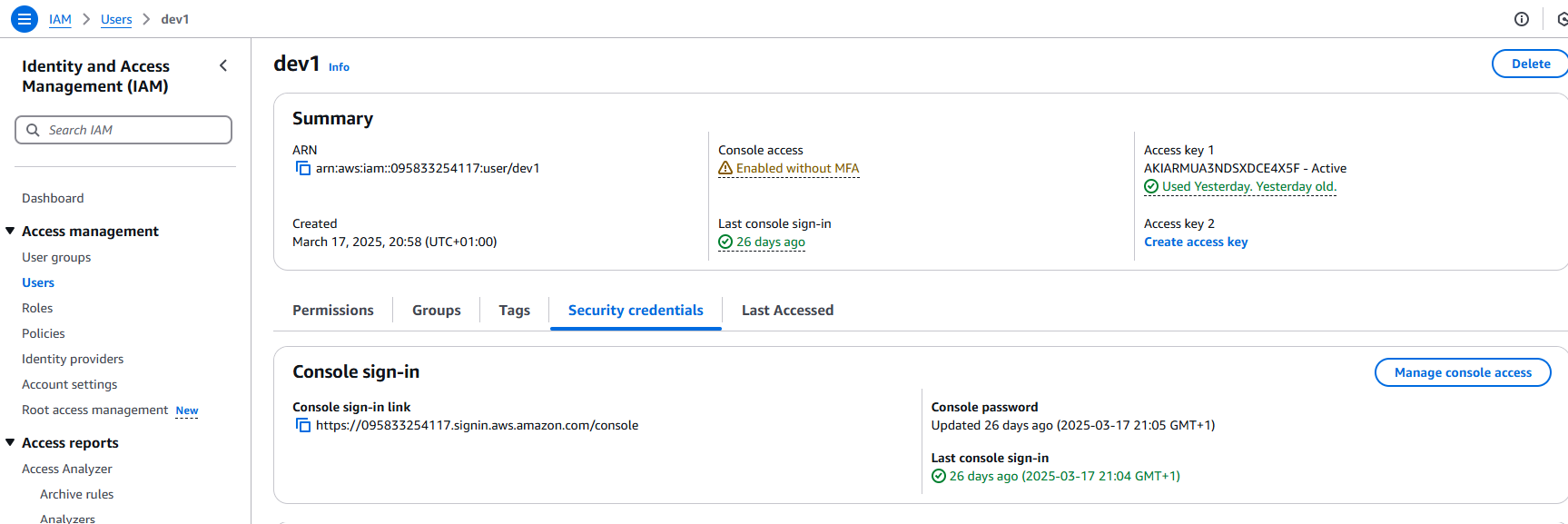Screen dimensions: 1568x524
Task: Open the Last Accessed tab
Action: [x=787, y=311]
